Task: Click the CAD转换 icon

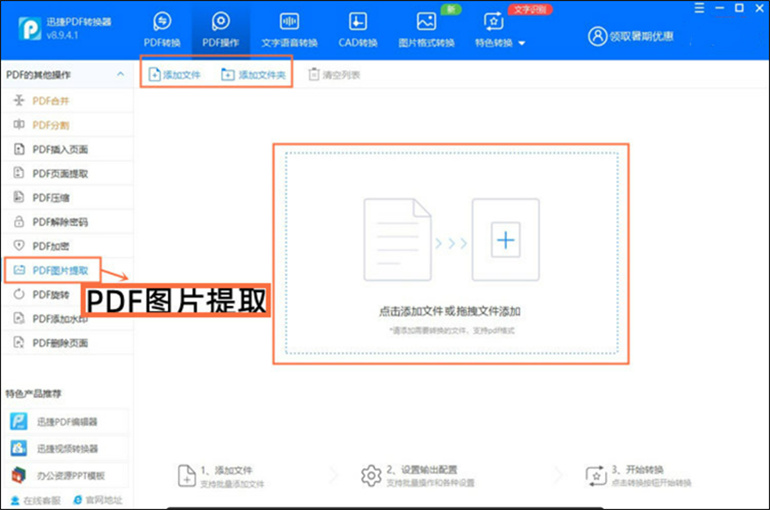Action: [357, 21]
